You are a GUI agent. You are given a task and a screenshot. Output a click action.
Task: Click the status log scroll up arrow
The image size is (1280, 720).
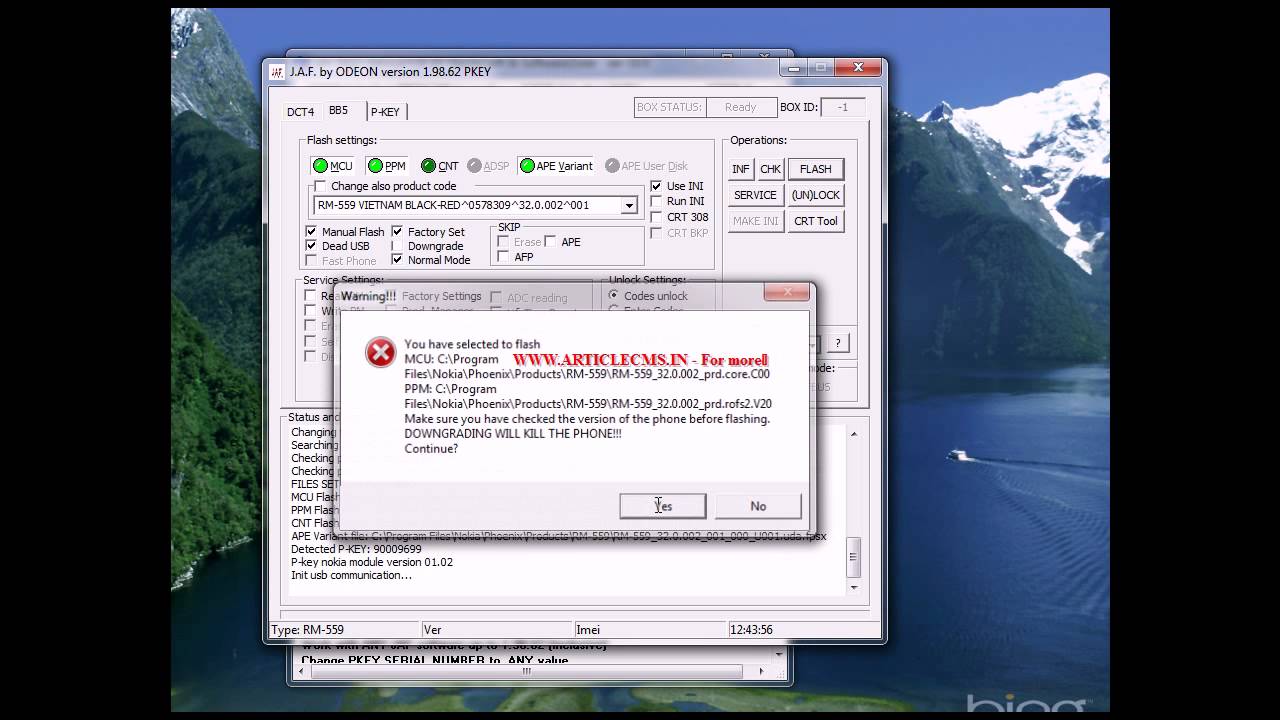pyautogui.click(x=853, y=434)
